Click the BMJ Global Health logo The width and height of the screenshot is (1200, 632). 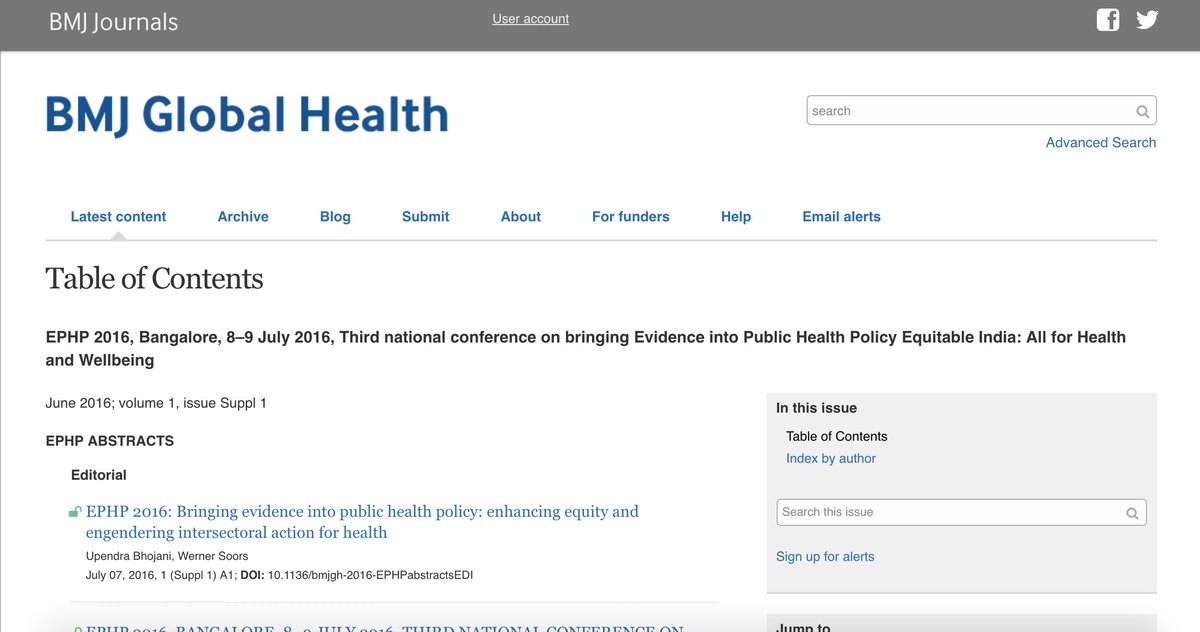coord(247,115)
